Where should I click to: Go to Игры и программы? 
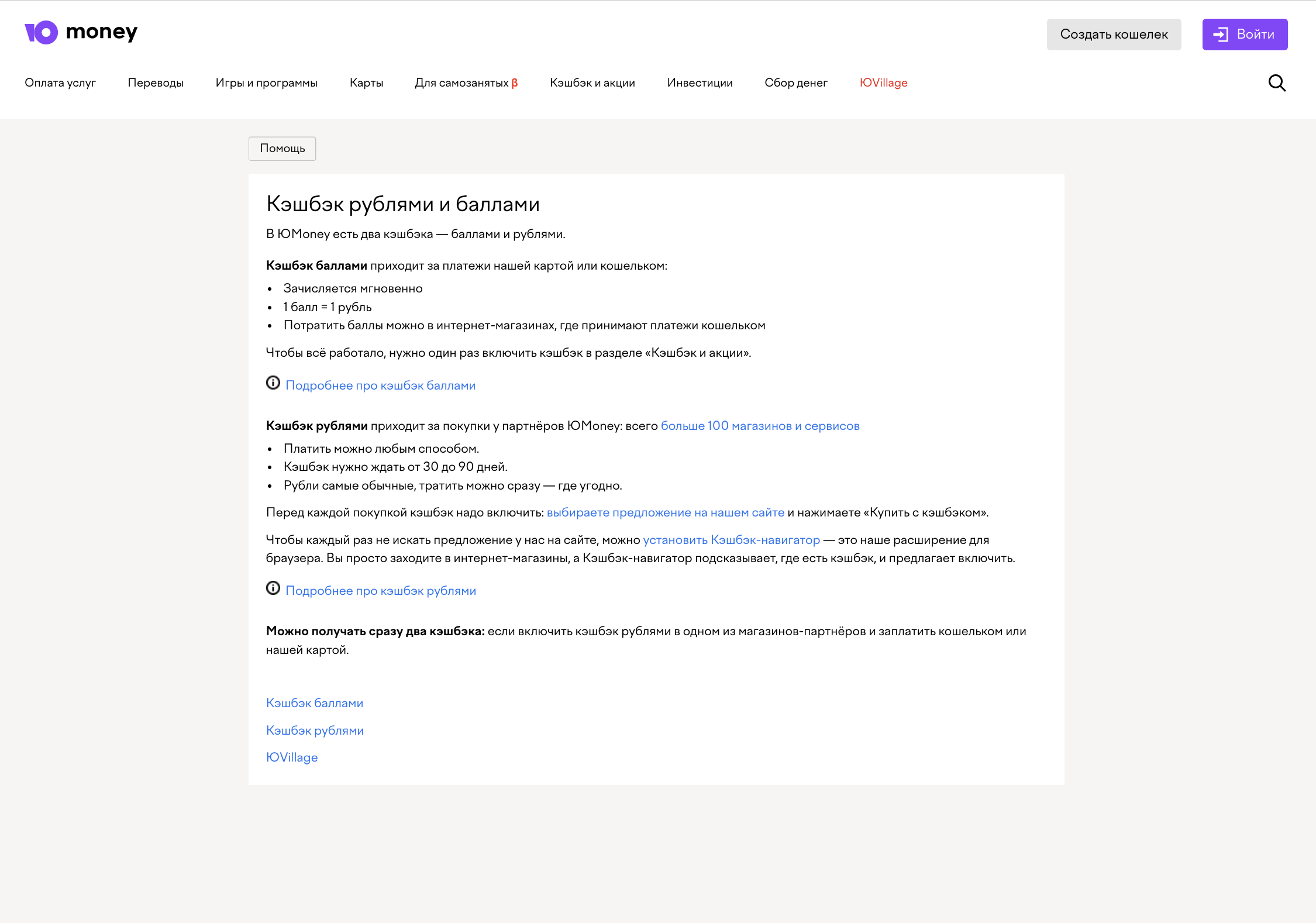click(x=266, y=83)
